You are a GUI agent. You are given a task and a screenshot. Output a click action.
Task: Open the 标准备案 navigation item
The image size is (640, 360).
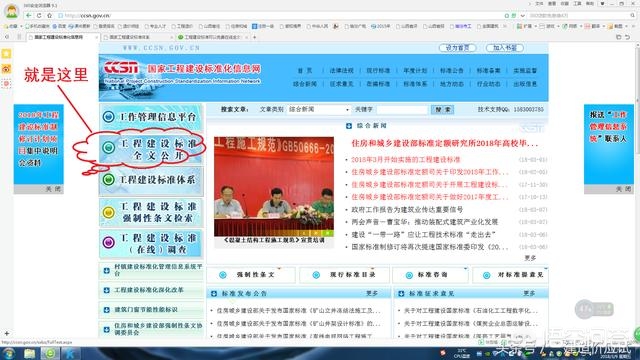[x=489, y=71]
